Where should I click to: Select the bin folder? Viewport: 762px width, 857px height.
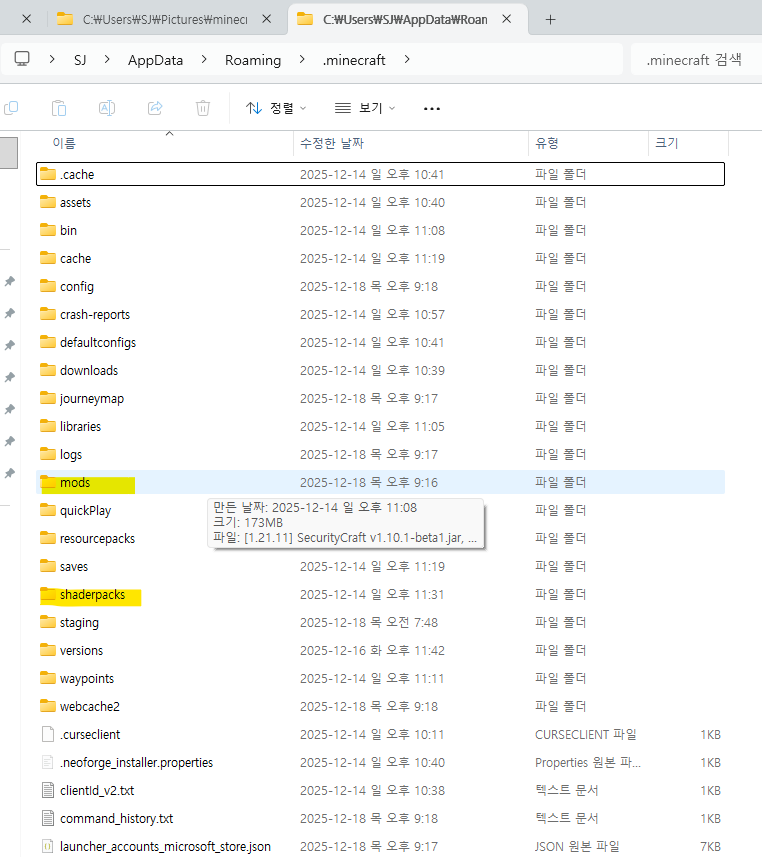(380, 230)
